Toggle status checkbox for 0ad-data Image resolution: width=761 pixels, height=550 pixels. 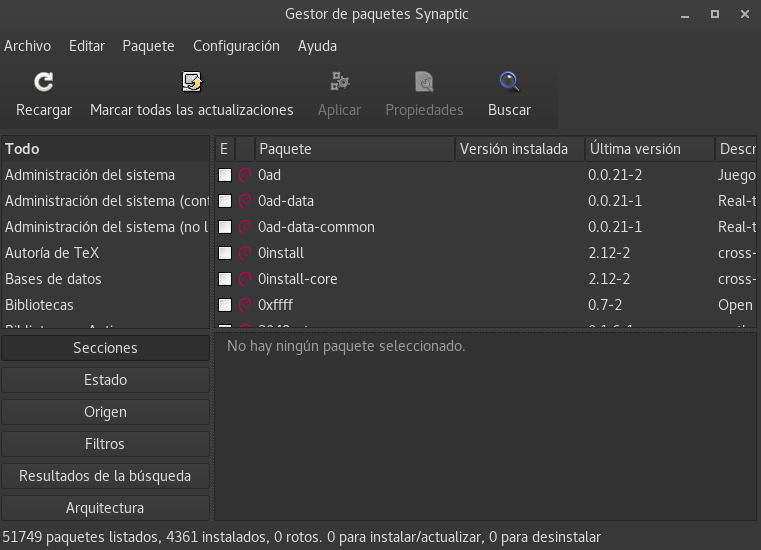click(225, 201)
